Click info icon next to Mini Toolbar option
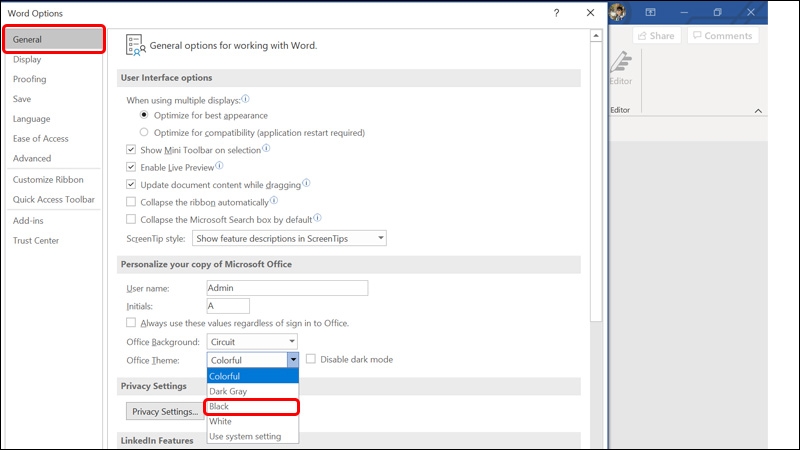 (266, 148)
